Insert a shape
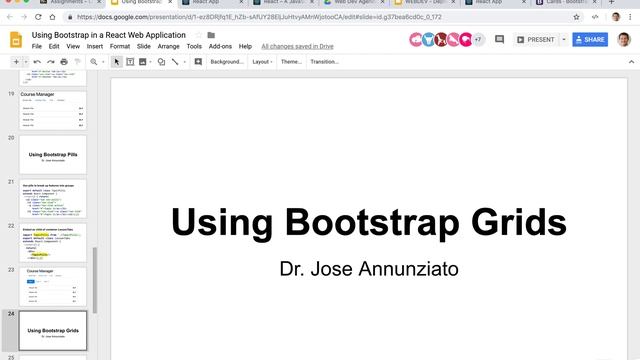The height and width of the screenshot is (360, 640). [161, 62]
